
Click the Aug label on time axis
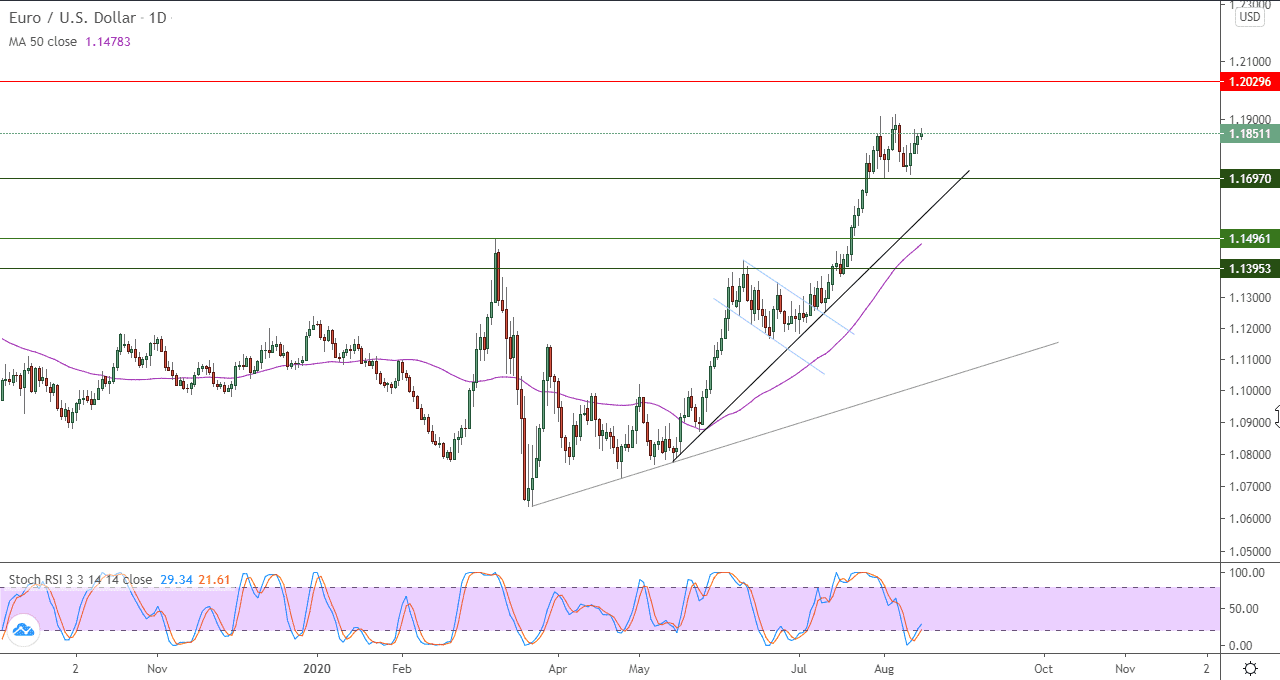pos(884,668)
